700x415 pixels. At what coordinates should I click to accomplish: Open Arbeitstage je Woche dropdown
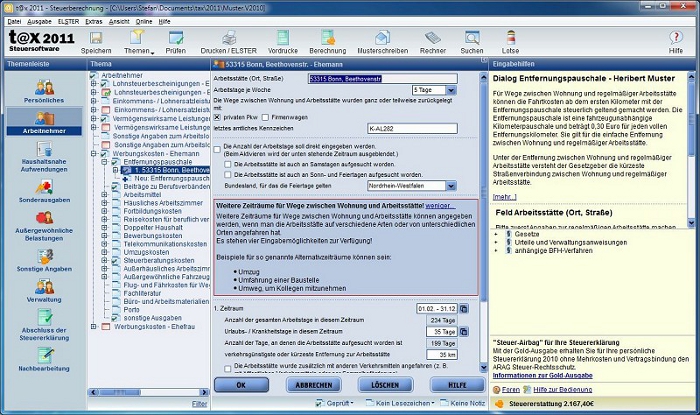pyautogui.click(x=451, y=90)
